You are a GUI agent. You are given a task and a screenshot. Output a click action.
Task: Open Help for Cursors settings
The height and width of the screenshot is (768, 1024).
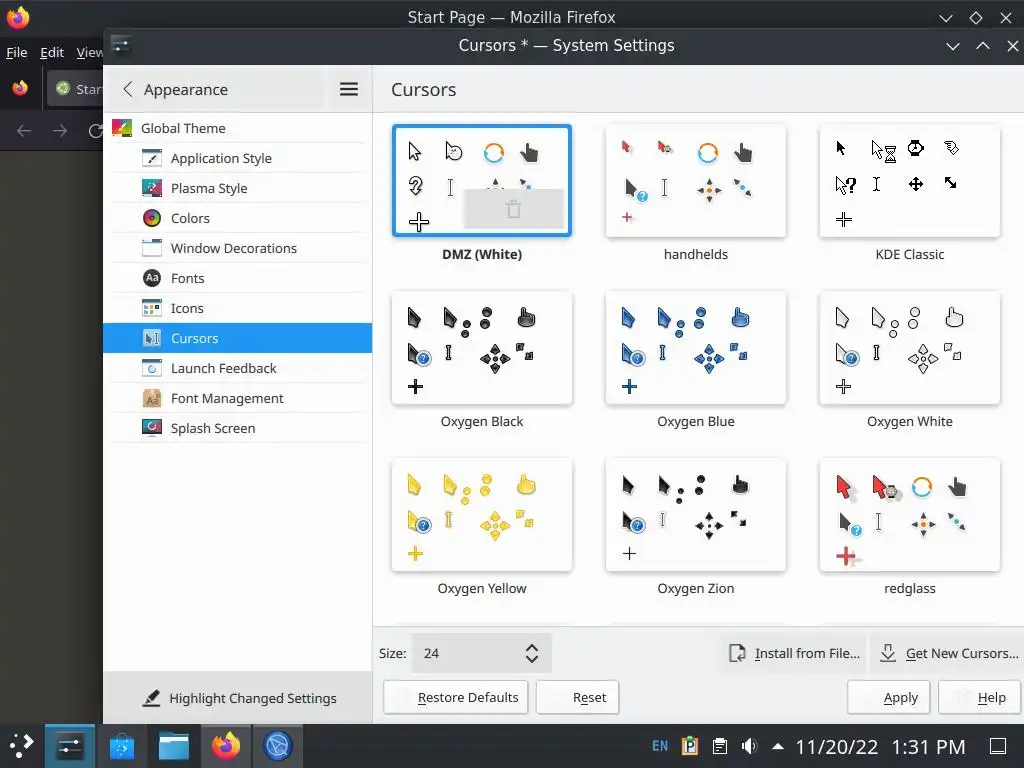979,697
